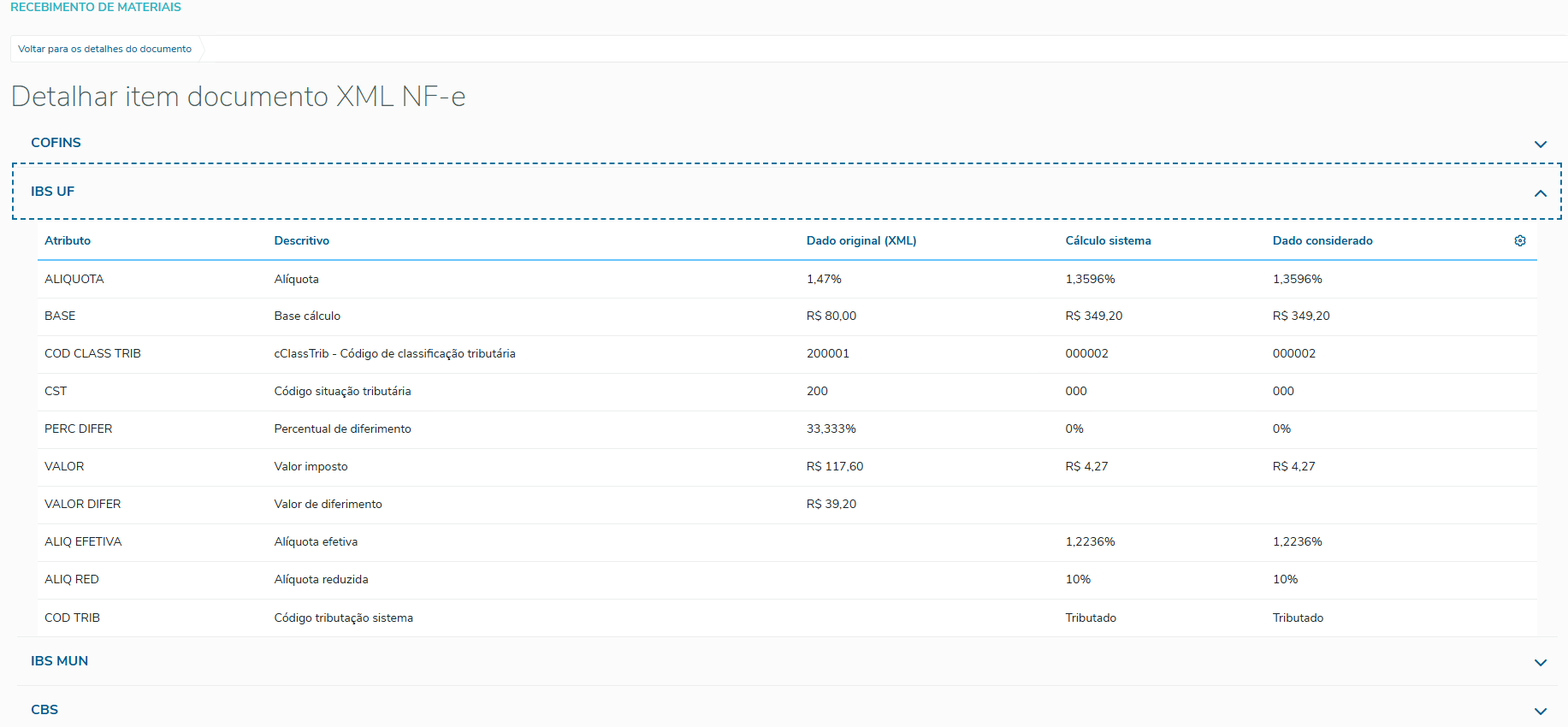This screenshot has width=1568, height=727.
Task: Click the 'Cálculo sistema' column header
Action: click(1108, 241)
